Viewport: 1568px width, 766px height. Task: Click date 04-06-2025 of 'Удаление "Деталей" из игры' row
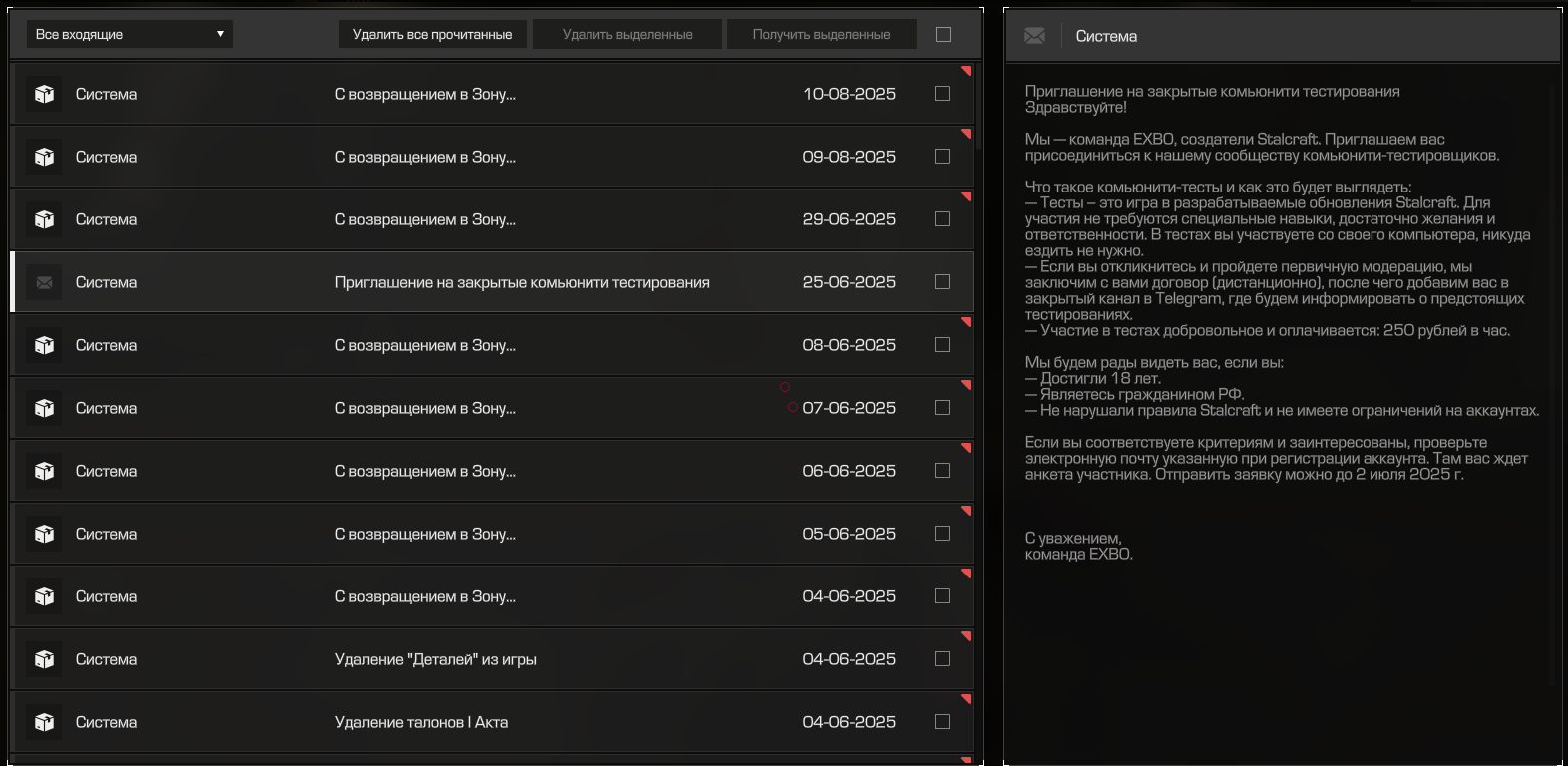click(849, 659)
